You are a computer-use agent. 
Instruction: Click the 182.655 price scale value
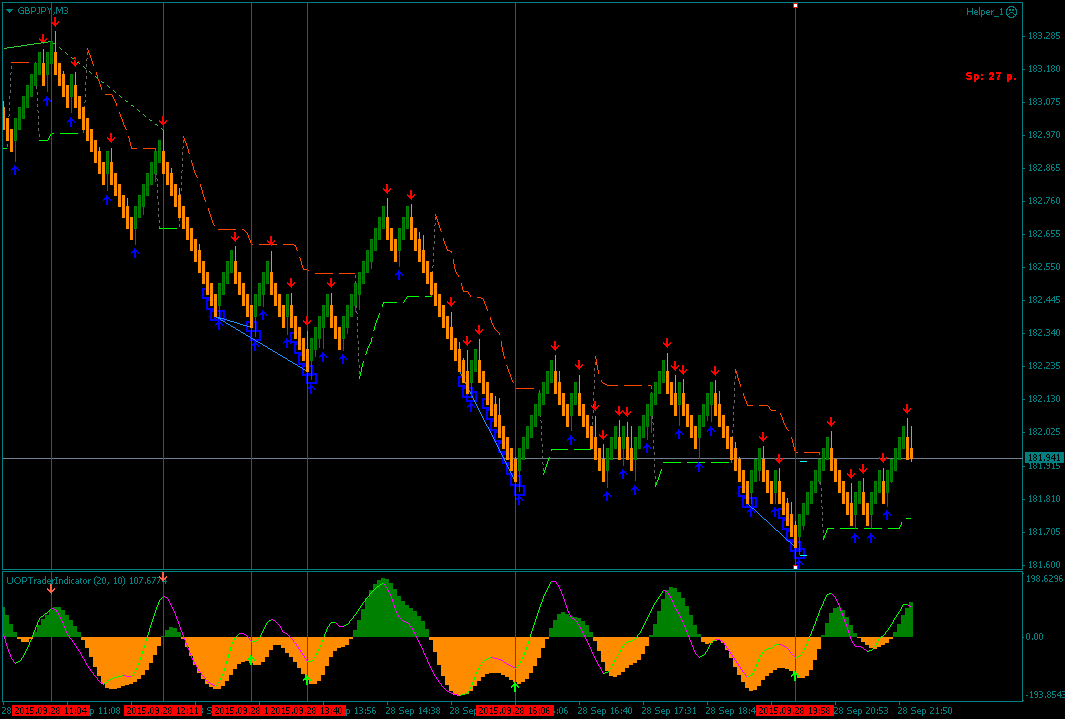click(x=1044, y=234)
